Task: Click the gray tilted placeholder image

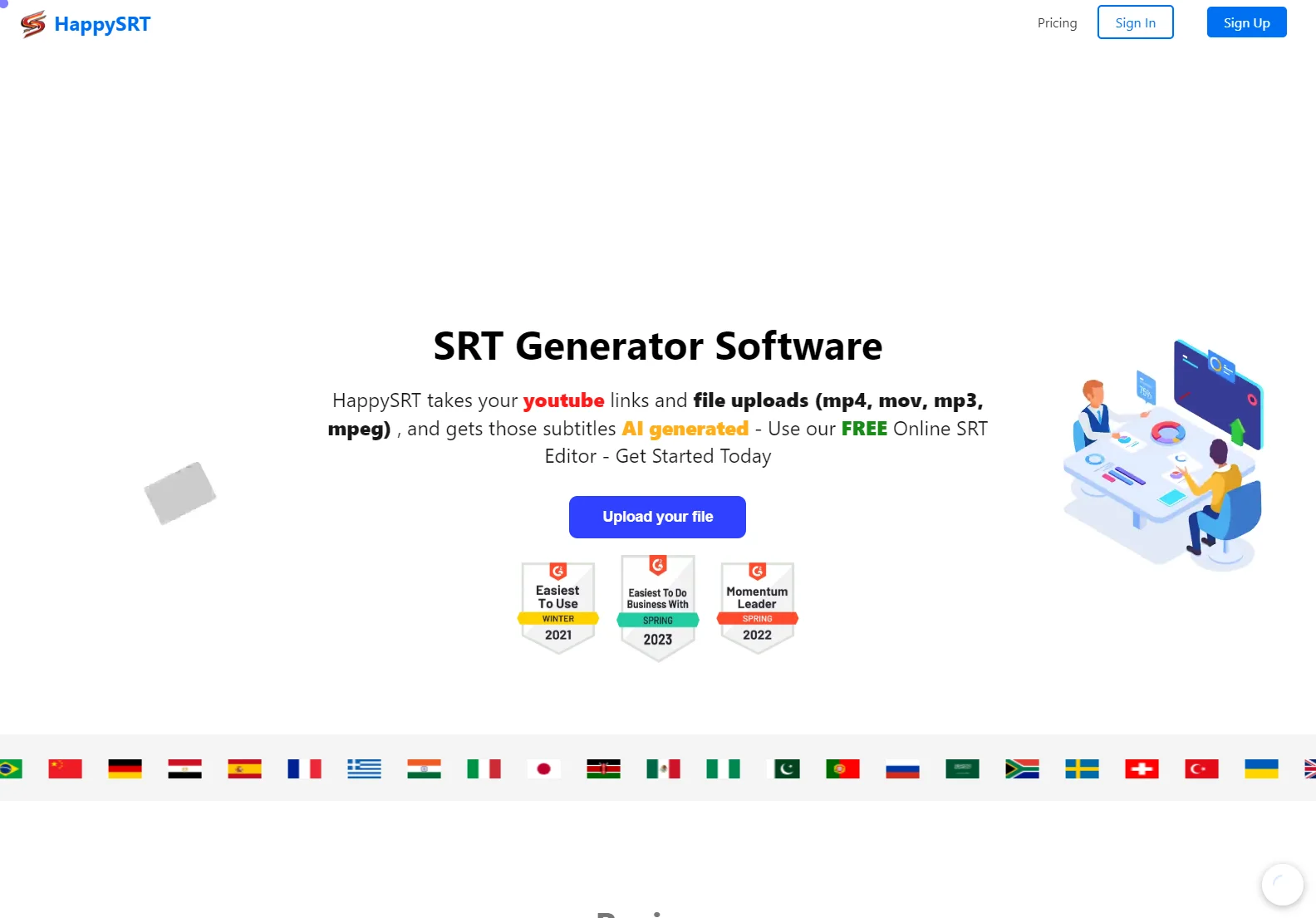Action: (x=179, y=493)
